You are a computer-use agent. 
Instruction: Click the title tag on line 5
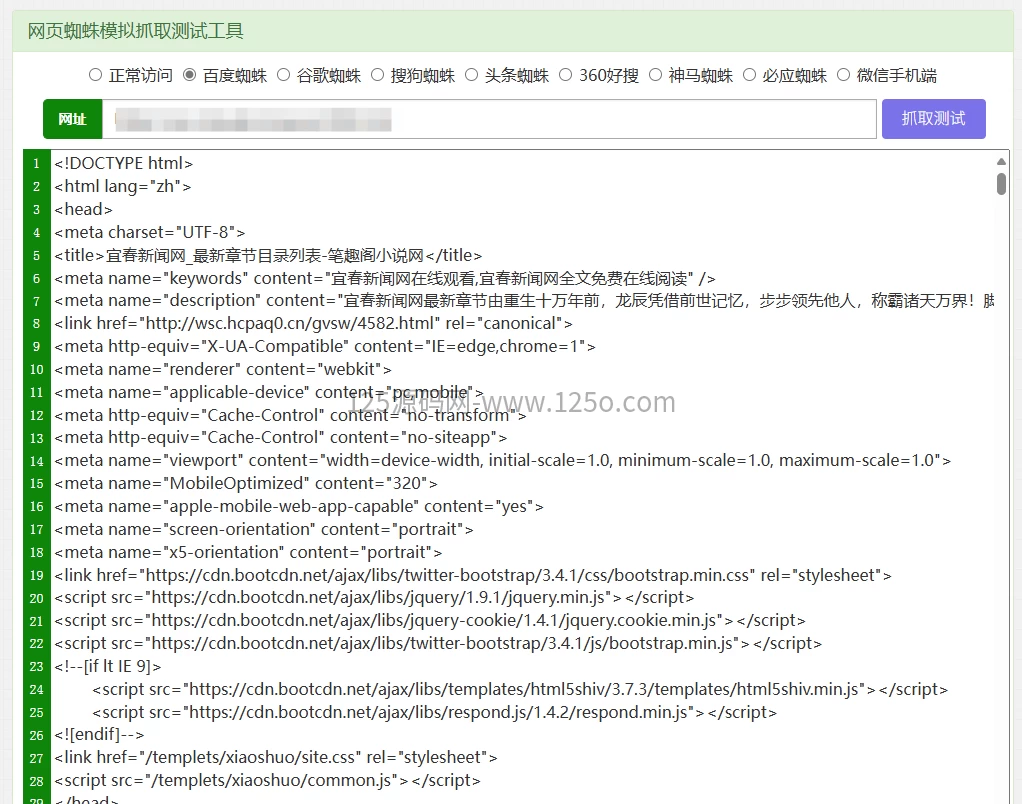click(x=268, y=255)
